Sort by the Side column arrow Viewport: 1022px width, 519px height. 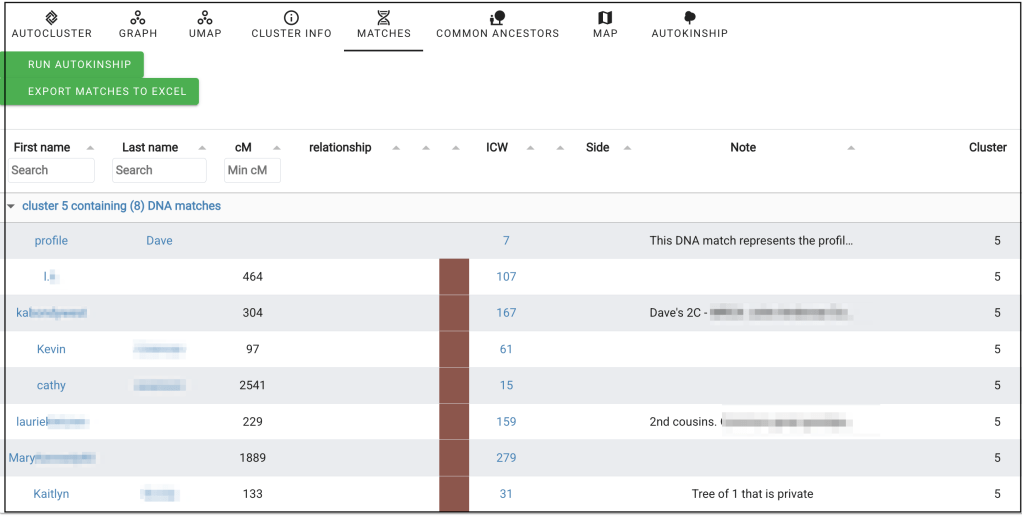[627, 148]
